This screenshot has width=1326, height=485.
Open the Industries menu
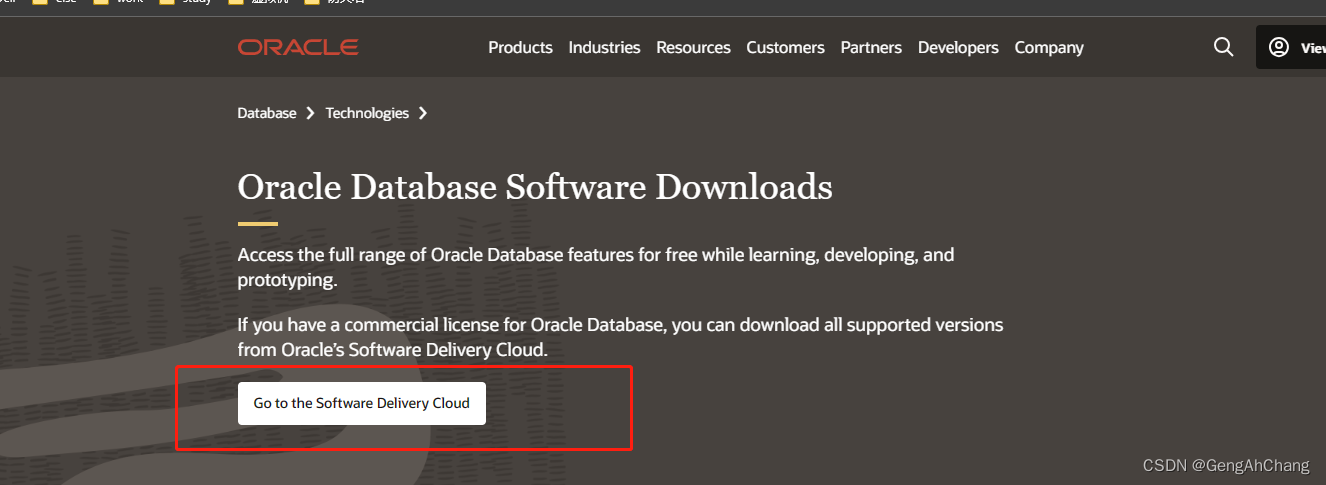[604, 47]
